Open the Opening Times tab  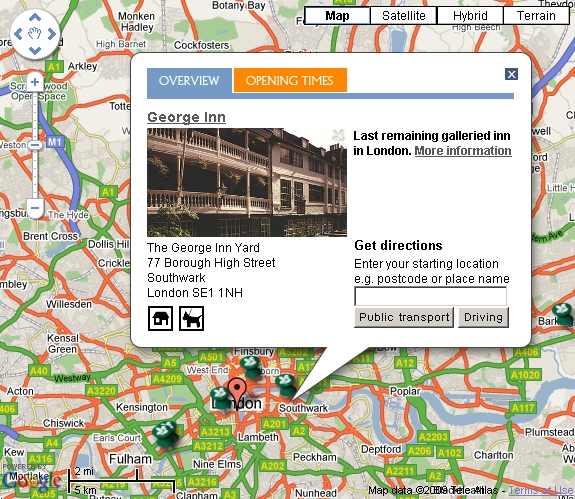point(290,80)
